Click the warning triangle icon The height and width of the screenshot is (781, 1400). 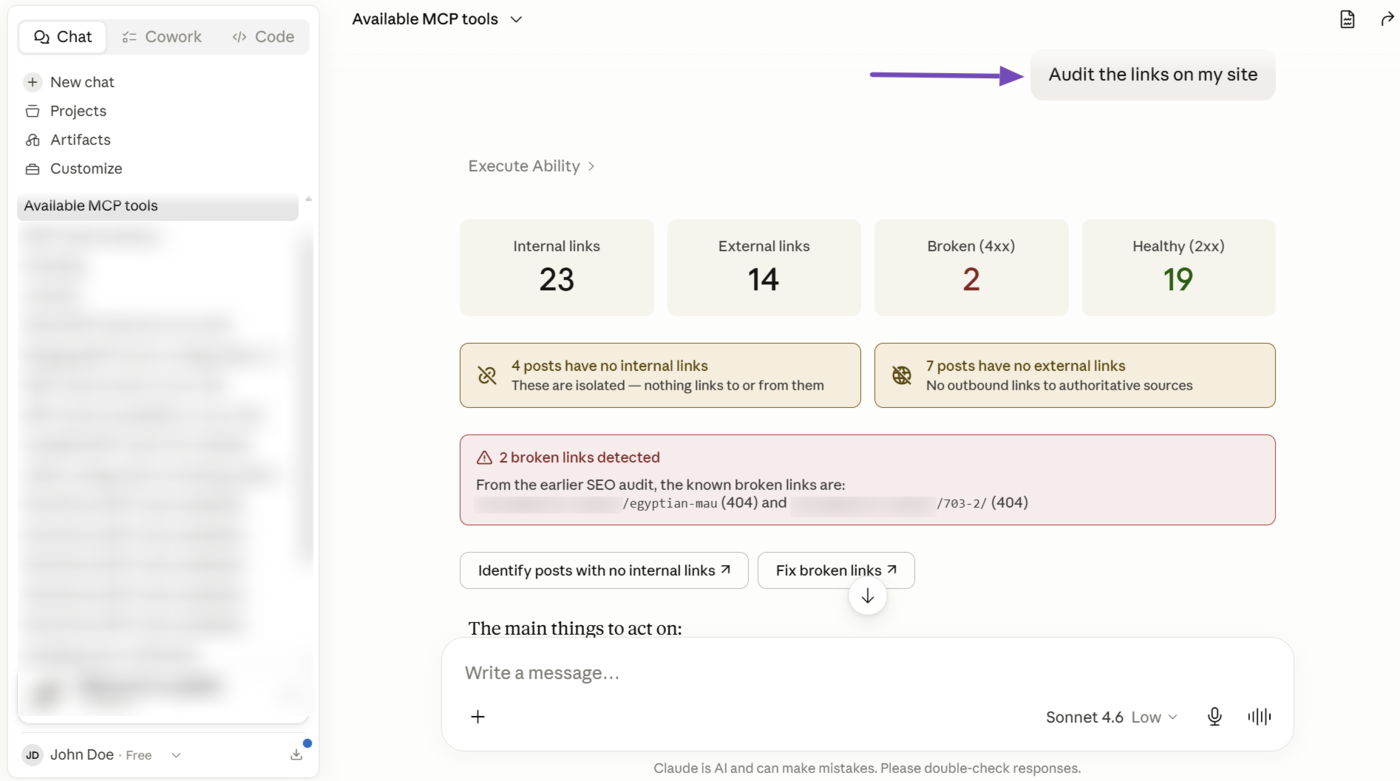[484, 458]
